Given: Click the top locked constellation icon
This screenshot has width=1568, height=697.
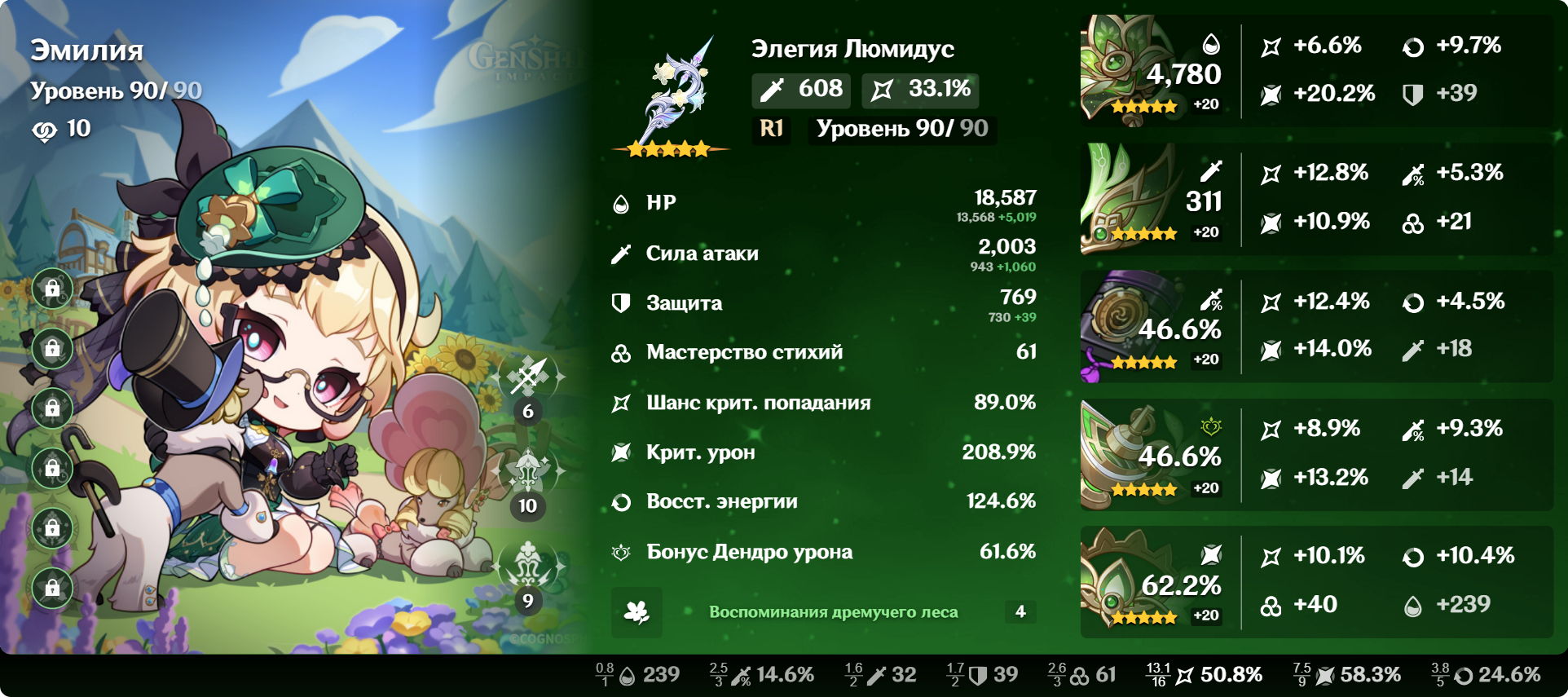Looking at the screenshot, I should (52, 289).
